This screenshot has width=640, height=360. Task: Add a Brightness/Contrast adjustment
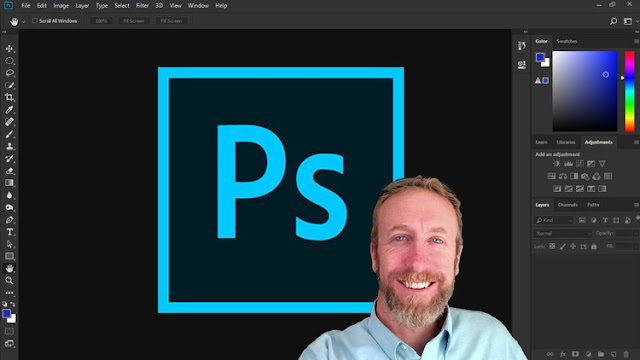point(557,164)
